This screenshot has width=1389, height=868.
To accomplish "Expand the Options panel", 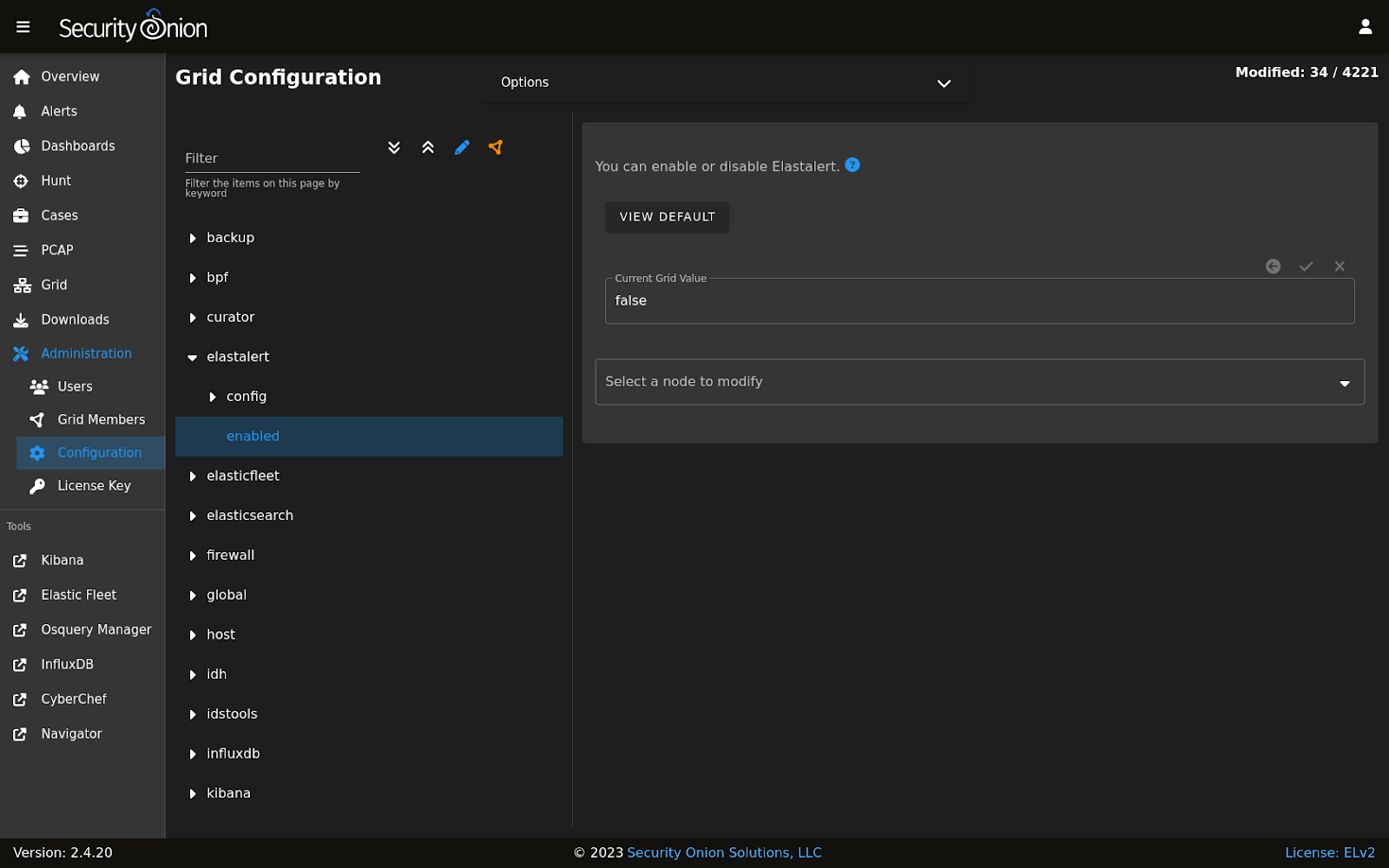I will point(726,82).
